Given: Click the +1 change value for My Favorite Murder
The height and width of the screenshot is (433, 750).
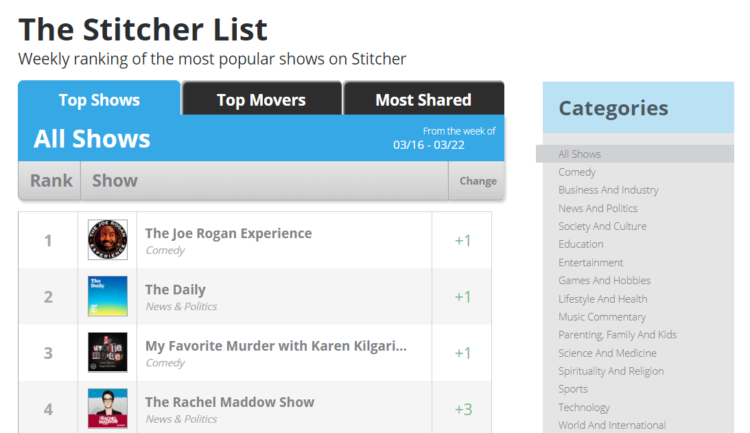Looking at the screenshot, I should 463,353.
